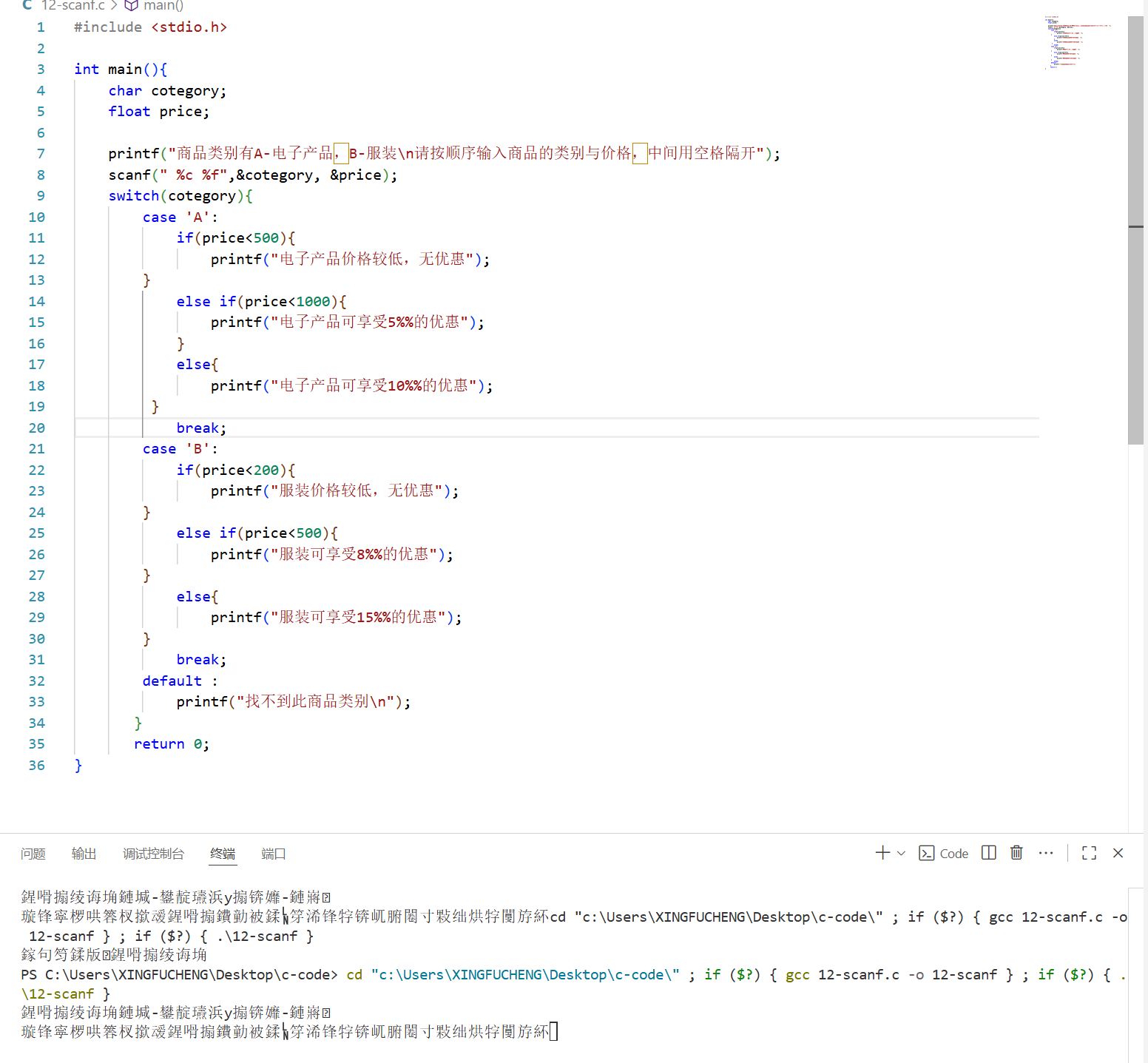
Task: Click the break statement on line 31
Action: pos(201,659)
